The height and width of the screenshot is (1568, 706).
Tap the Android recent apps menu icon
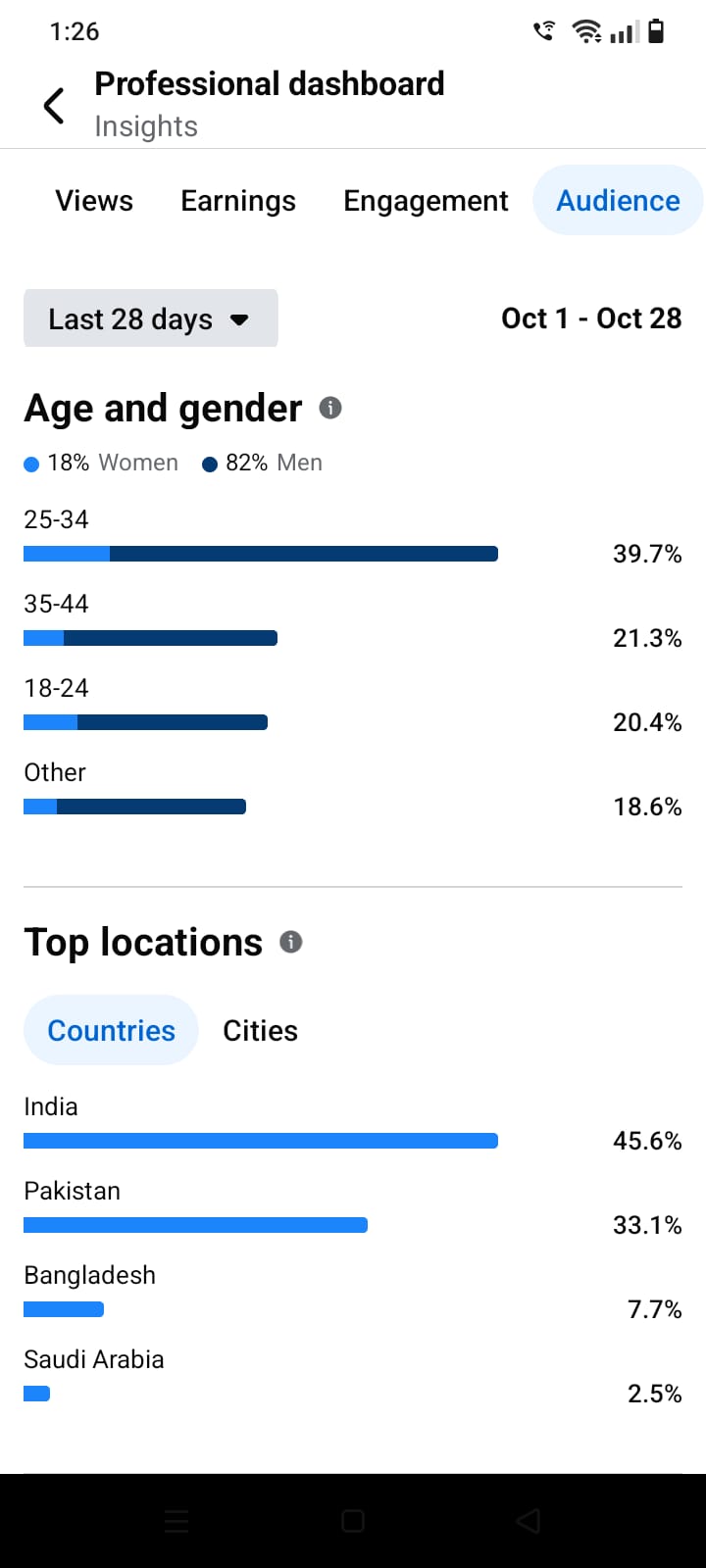(x=176, y=1521)
